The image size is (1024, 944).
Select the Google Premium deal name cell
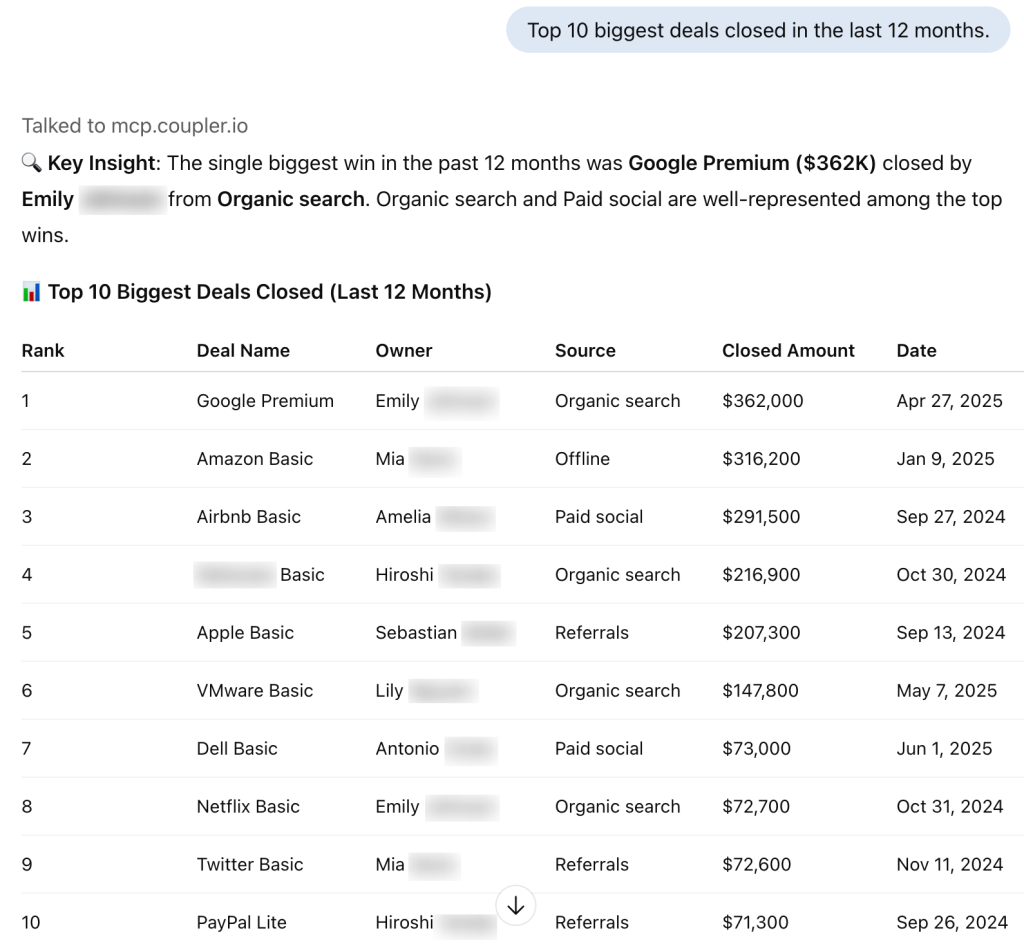coord(265,401)
